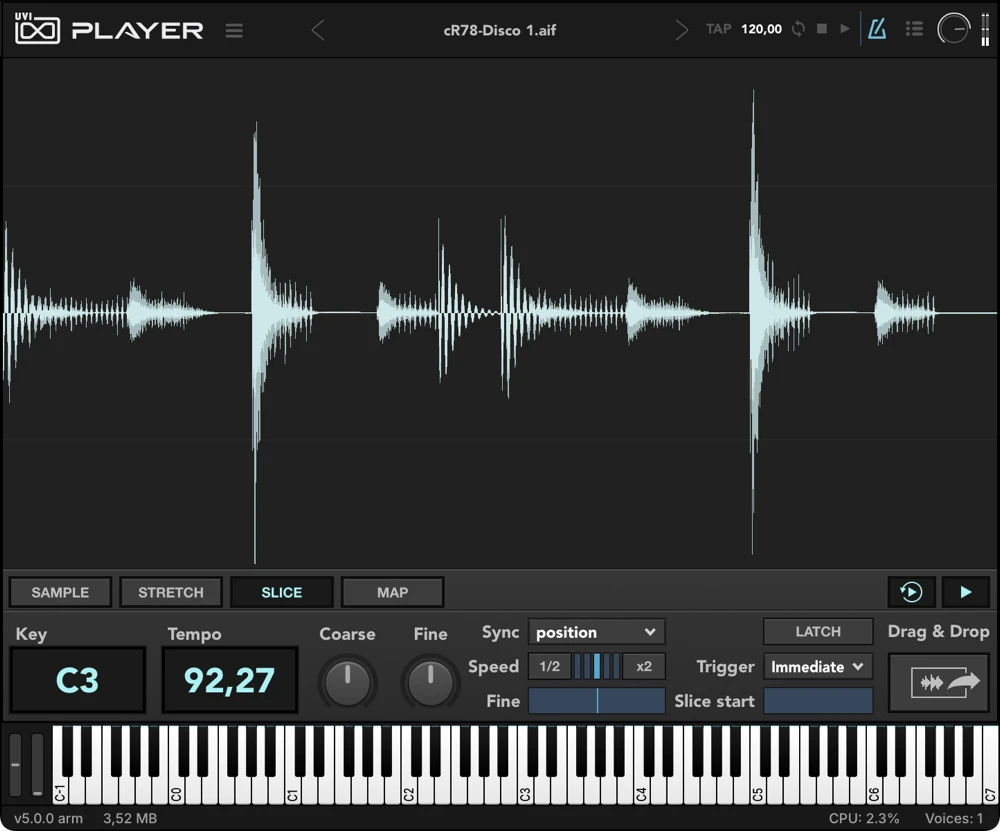Viewport: 1000px width, 831px height.
Task: Toggle the host tempo sync icon
Action: coord(798,29)
